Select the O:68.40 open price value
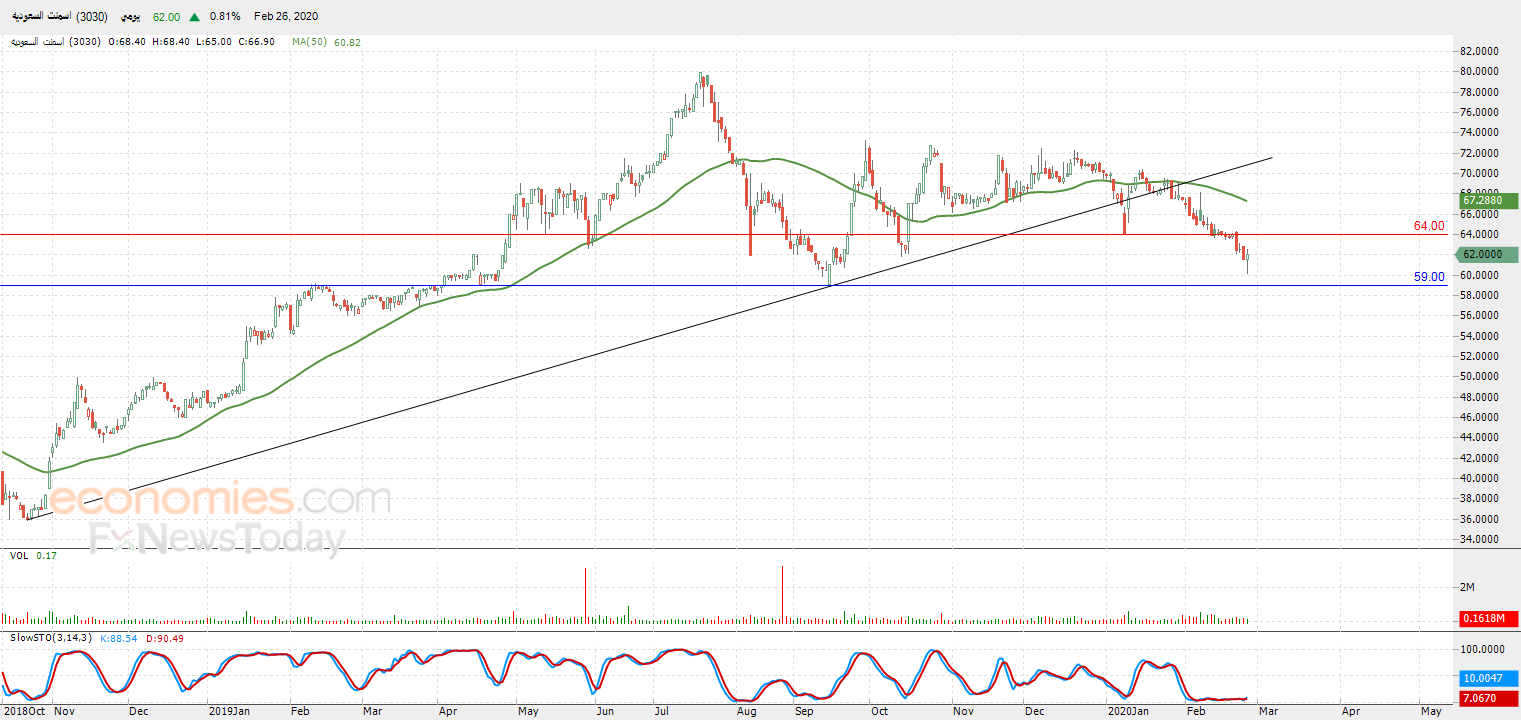The height and width of the screenshot is (720, 1521). point(129,42)
